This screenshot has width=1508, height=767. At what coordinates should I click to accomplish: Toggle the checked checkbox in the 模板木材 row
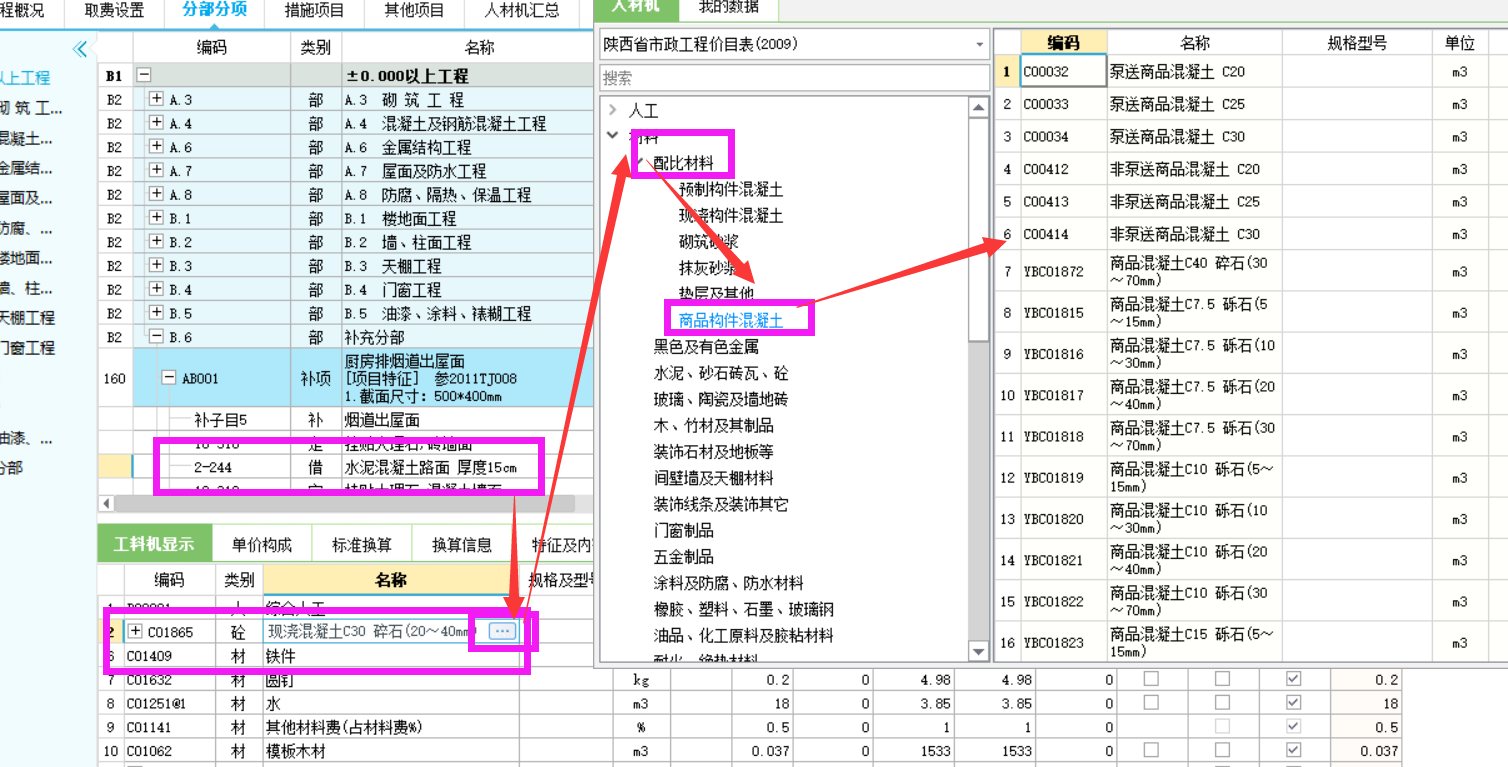click(x=1293, y=750)
